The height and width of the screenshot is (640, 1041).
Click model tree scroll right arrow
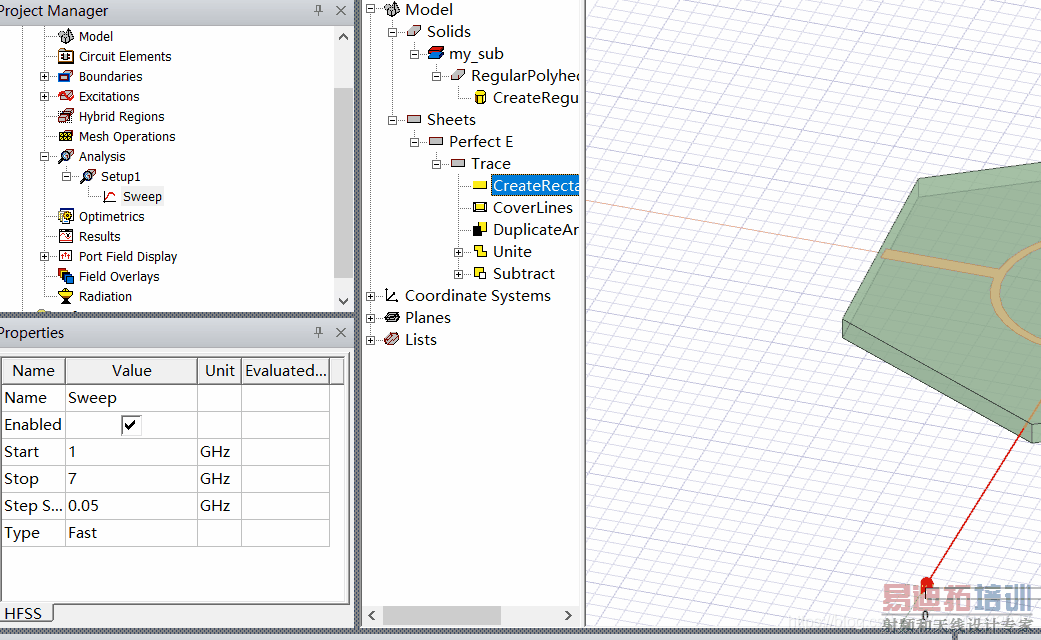[568, 615]
